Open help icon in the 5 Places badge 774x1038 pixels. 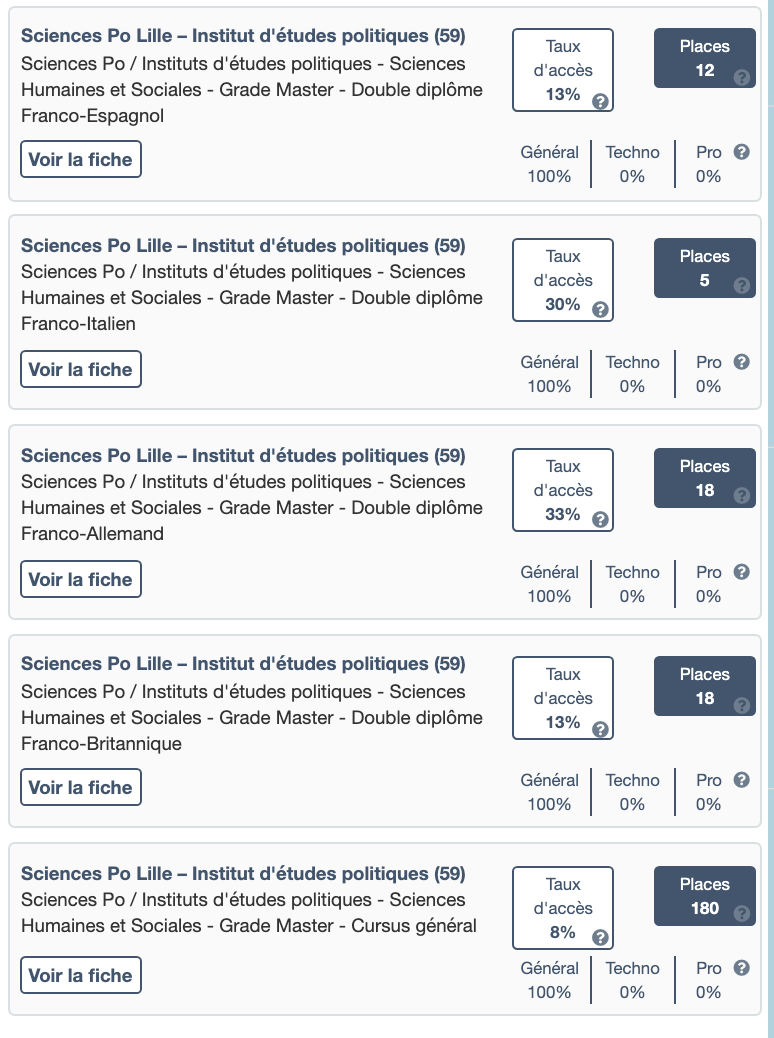(x=741, y=286)
